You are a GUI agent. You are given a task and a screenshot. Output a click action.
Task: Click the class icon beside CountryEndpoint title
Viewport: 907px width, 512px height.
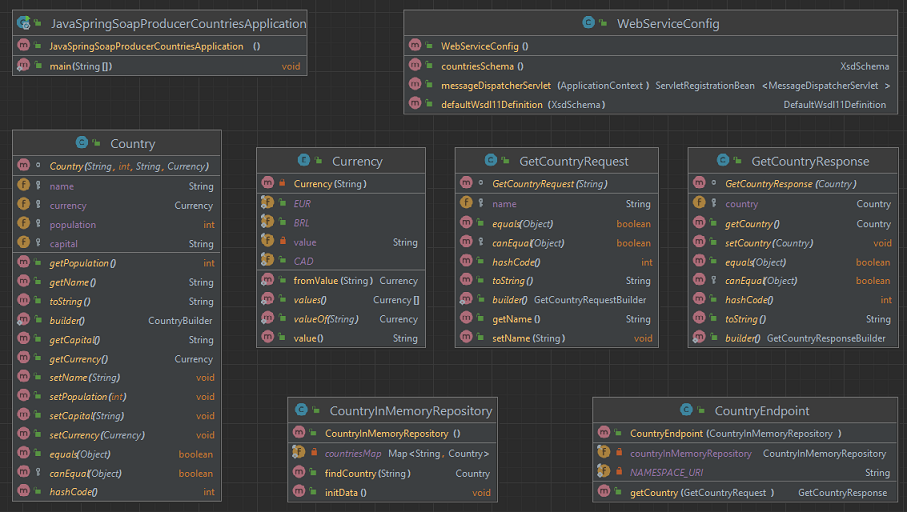coord(686,410)
